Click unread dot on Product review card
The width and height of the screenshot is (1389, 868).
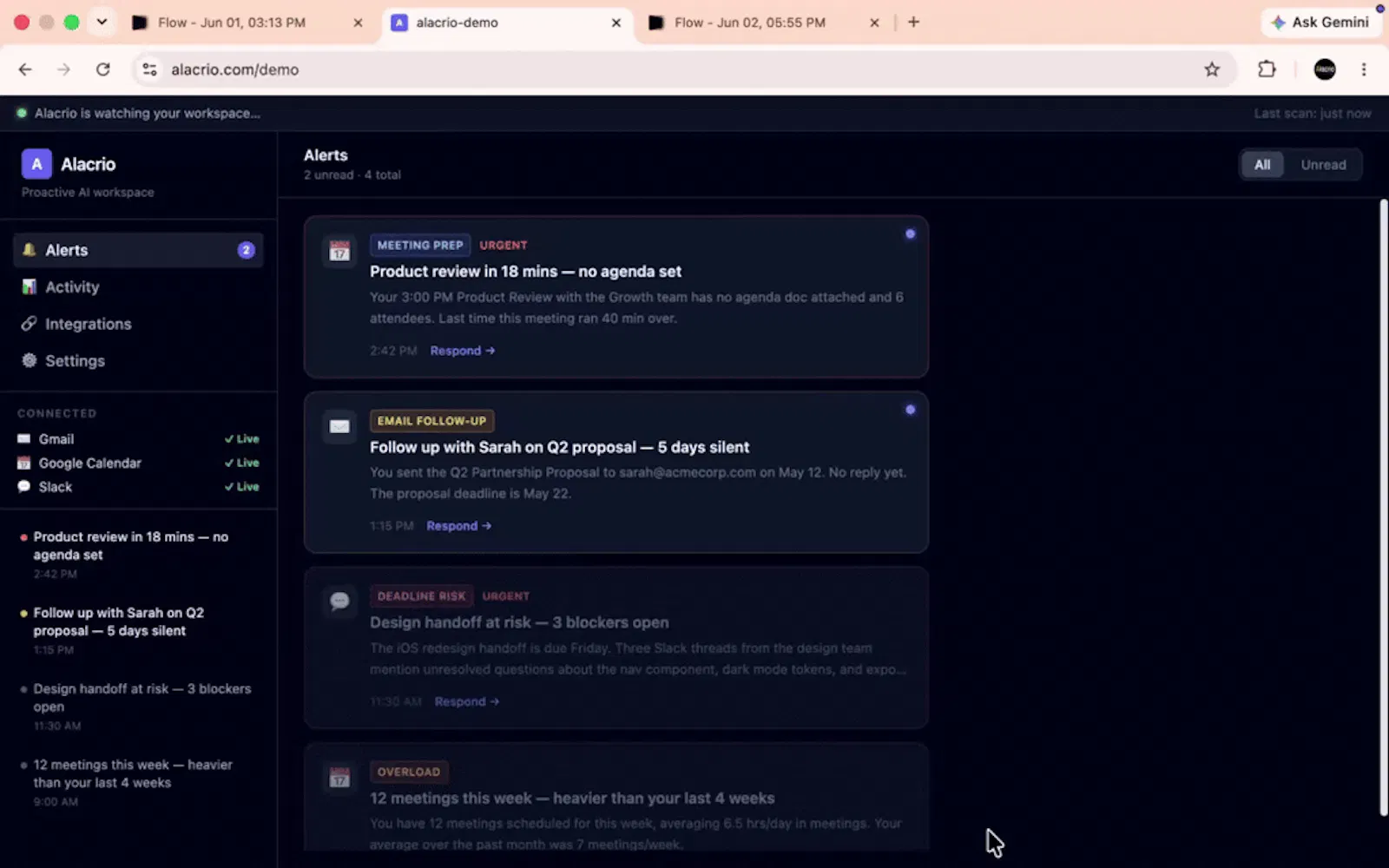click(910, 233)
